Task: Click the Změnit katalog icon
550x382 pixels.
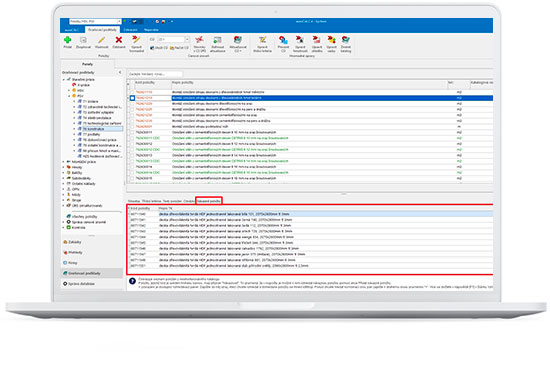Action: click(346, 40)
